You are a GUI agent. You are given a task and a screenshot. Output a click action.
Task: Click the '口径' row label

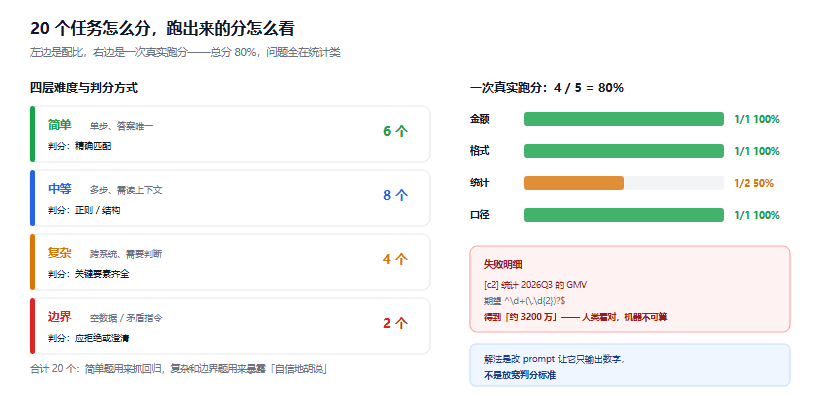pyautogui.click(x=480, y=215)
